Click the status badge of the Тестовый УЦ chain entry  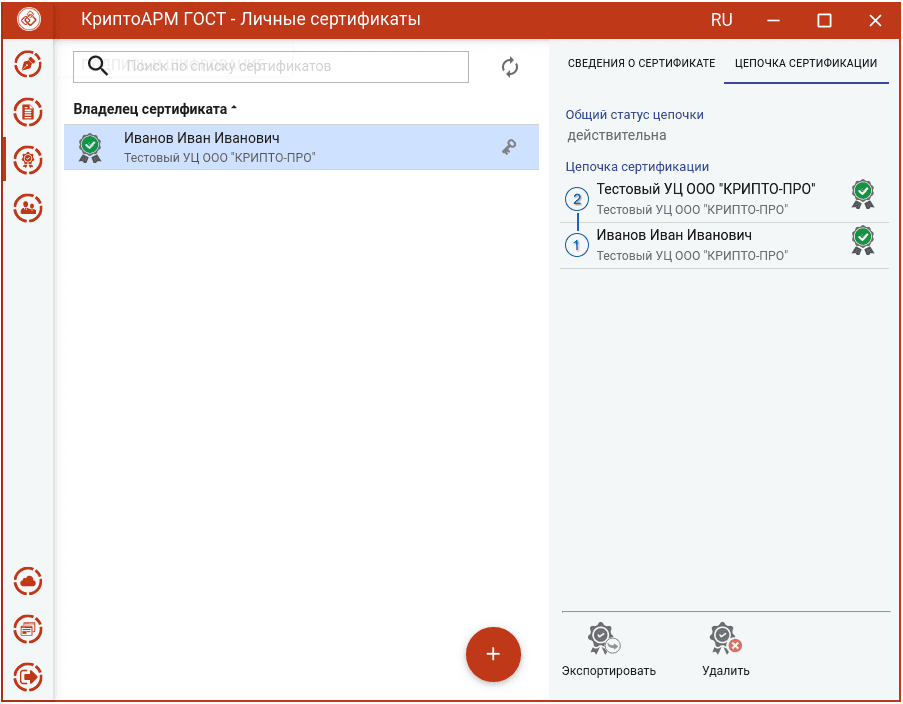click(x=863, y=194)
